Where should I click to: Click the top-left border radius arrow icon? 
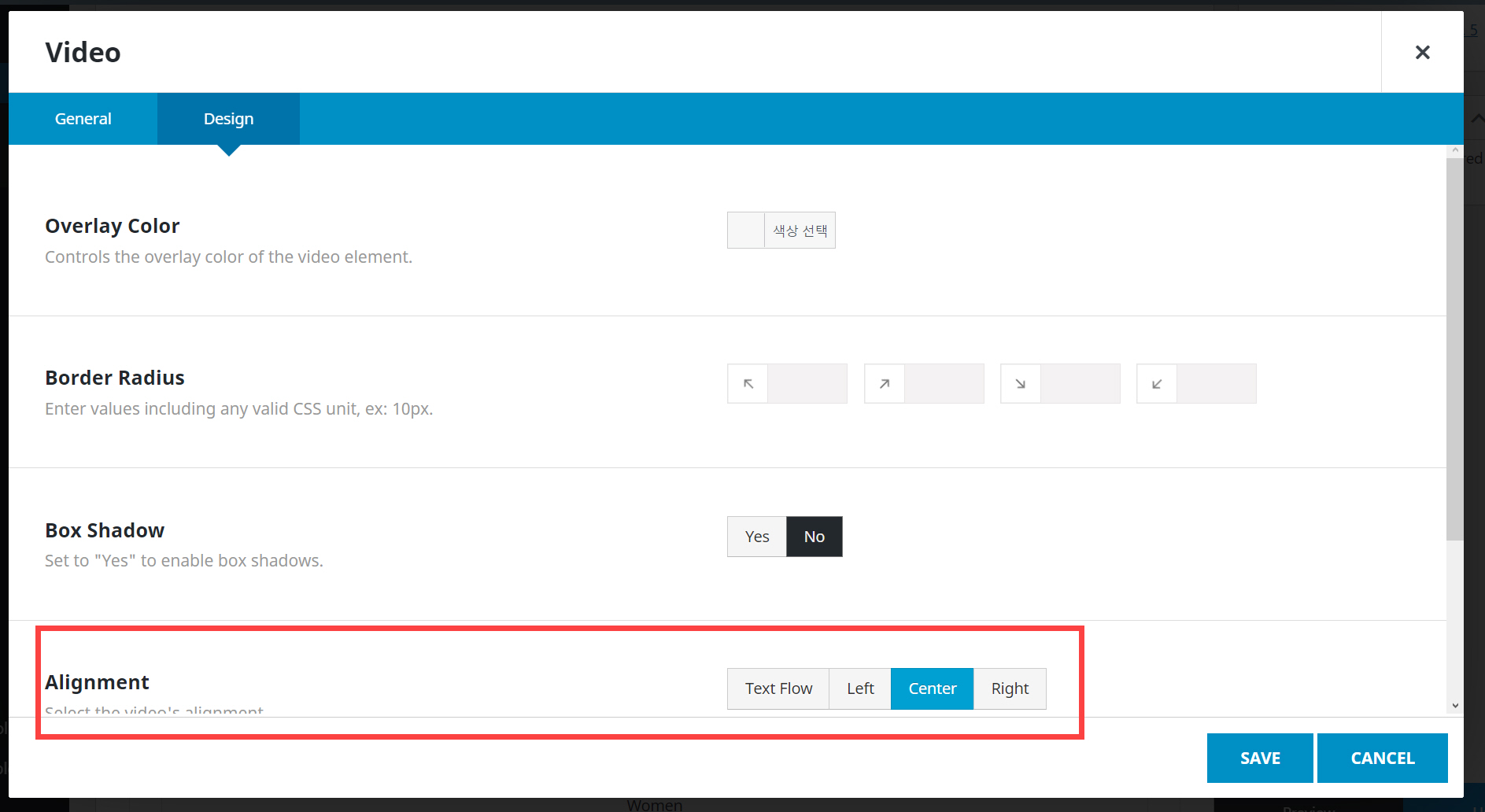coord(748,384)
